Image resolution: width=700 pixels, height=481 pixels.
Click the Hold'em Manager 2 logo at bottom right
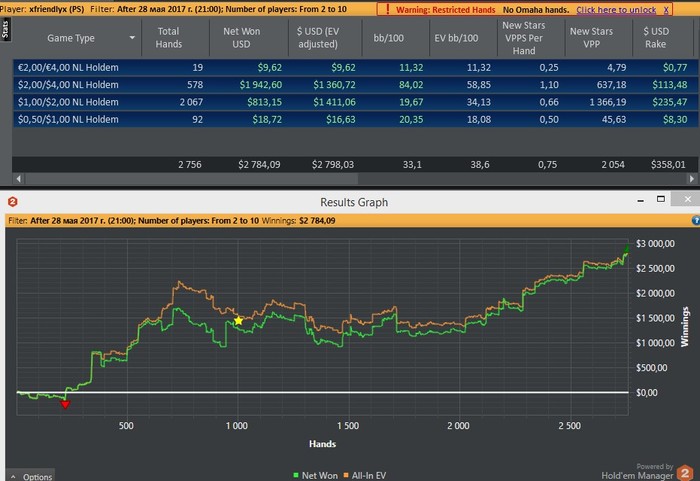click(x=684, y=471)
